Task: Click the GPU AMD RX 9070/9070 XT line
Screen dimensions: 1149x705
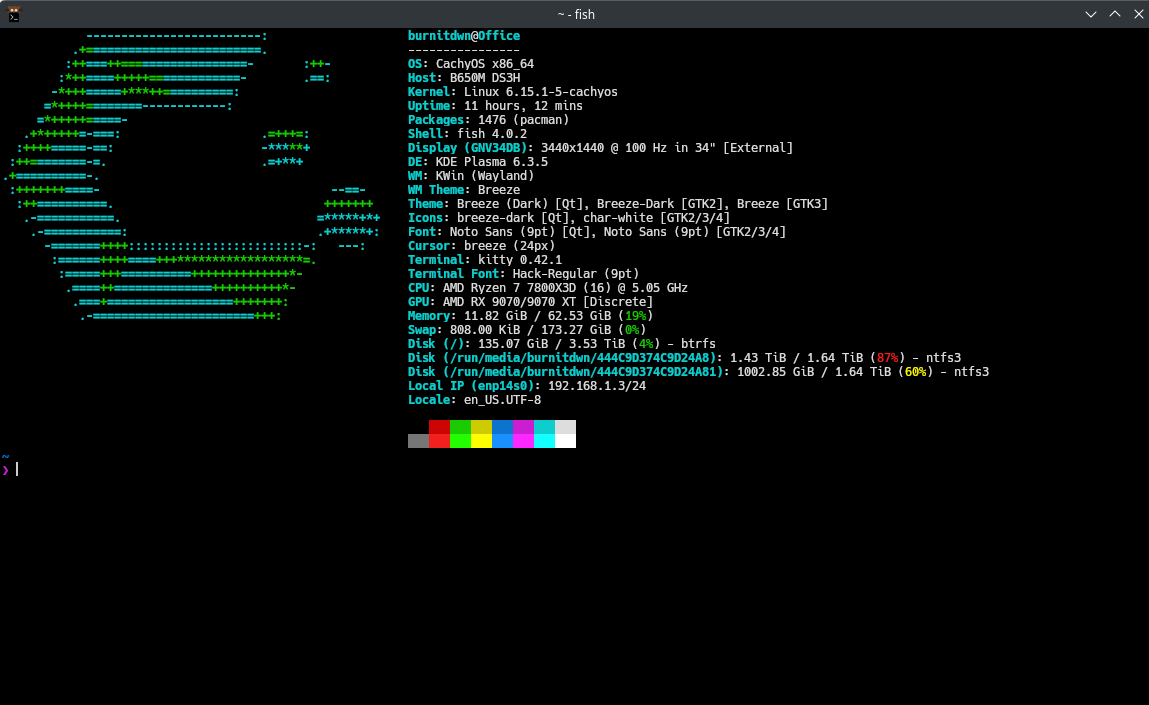Action: [531, 302]
